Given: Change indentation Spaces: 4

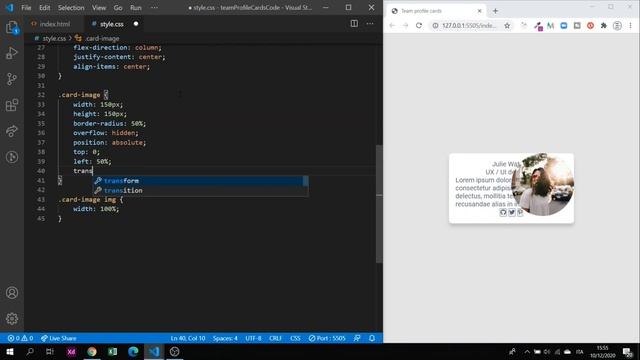Looking at the screenshot, I should coord(225,338).
